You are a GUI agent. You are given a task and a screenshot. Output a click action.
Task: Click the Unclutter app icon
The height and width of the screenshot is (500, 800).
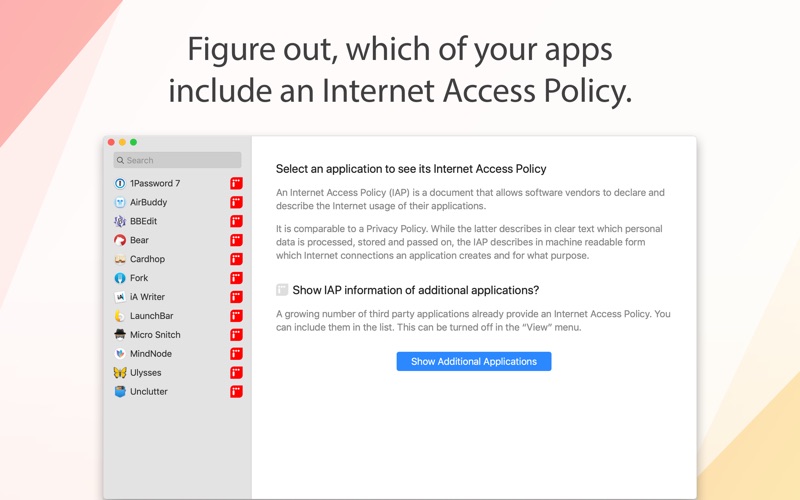(x=120, y=391)
